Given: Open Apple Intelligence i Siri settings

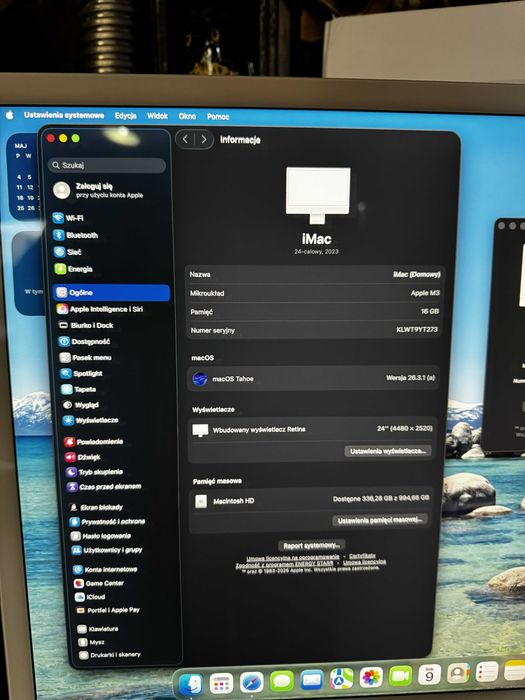Looking at the screenshot, I should pos(100,309).
